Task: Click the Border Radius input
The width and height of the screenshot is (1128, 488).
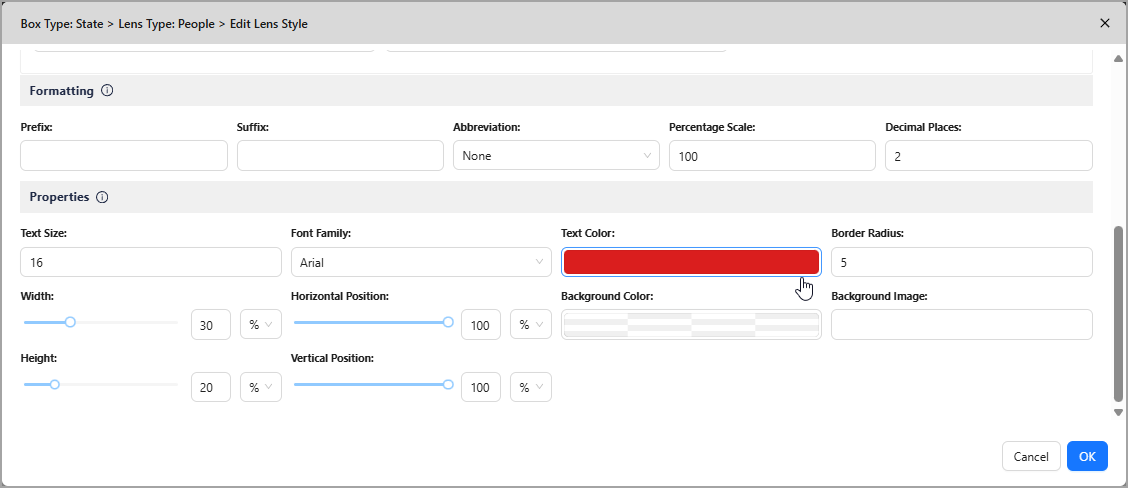Action: pyautogui.click(x=961, y=263)
